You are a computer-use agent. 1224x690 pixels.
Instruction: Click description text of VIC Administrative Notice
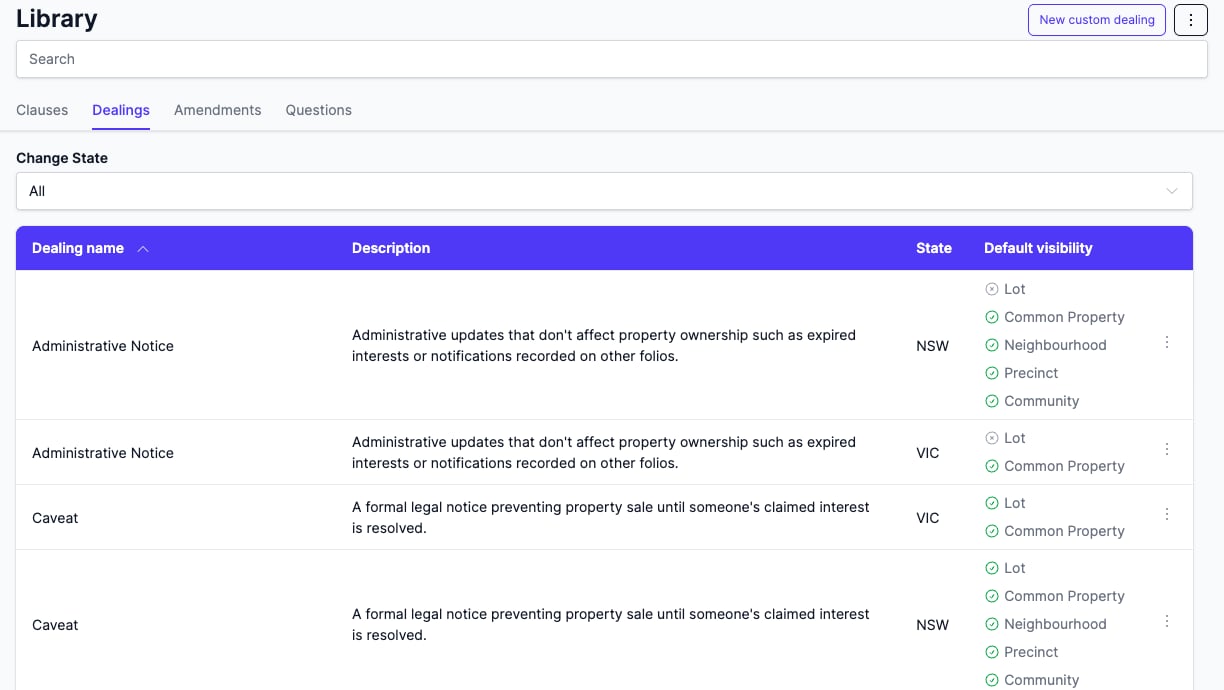pos(604,452)
